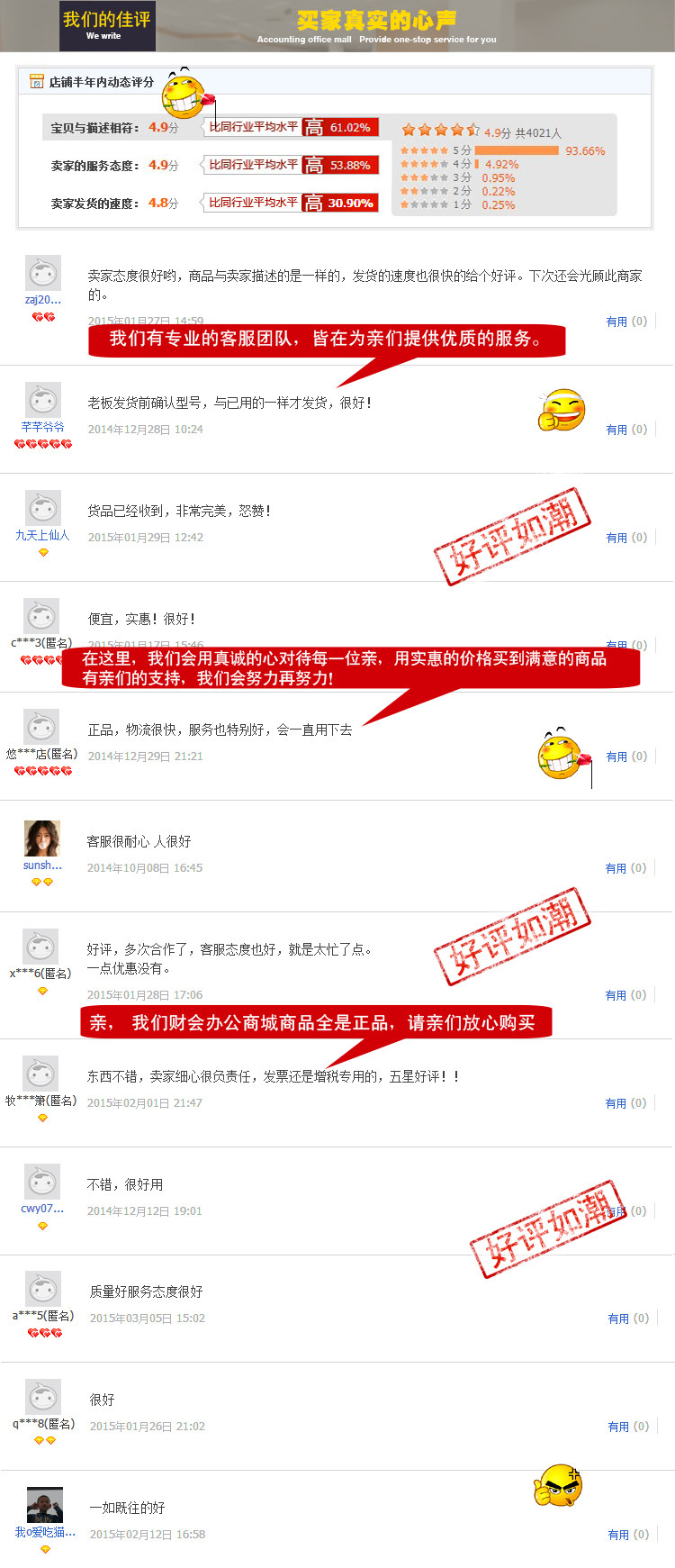This screenshot has height=1568, width=675.
Task: Click the five red hearts under 芊芊爷爷
Action: click(x=42, y=444)
